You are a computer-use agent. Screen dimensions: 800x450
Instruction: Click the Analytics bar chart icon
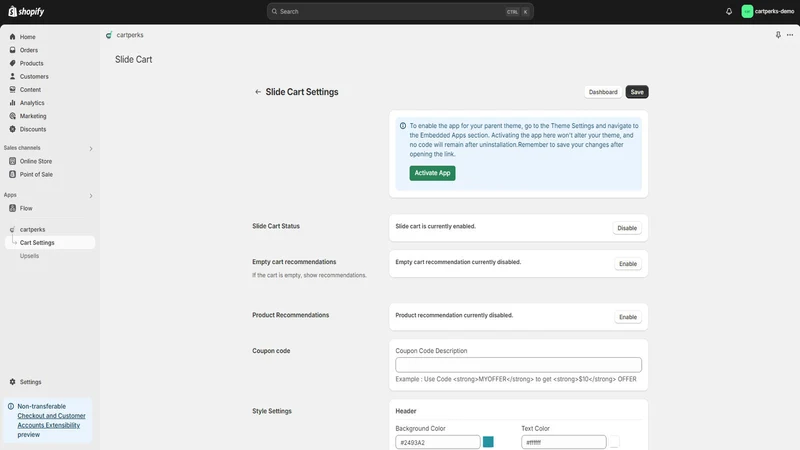tap(12, 103)
